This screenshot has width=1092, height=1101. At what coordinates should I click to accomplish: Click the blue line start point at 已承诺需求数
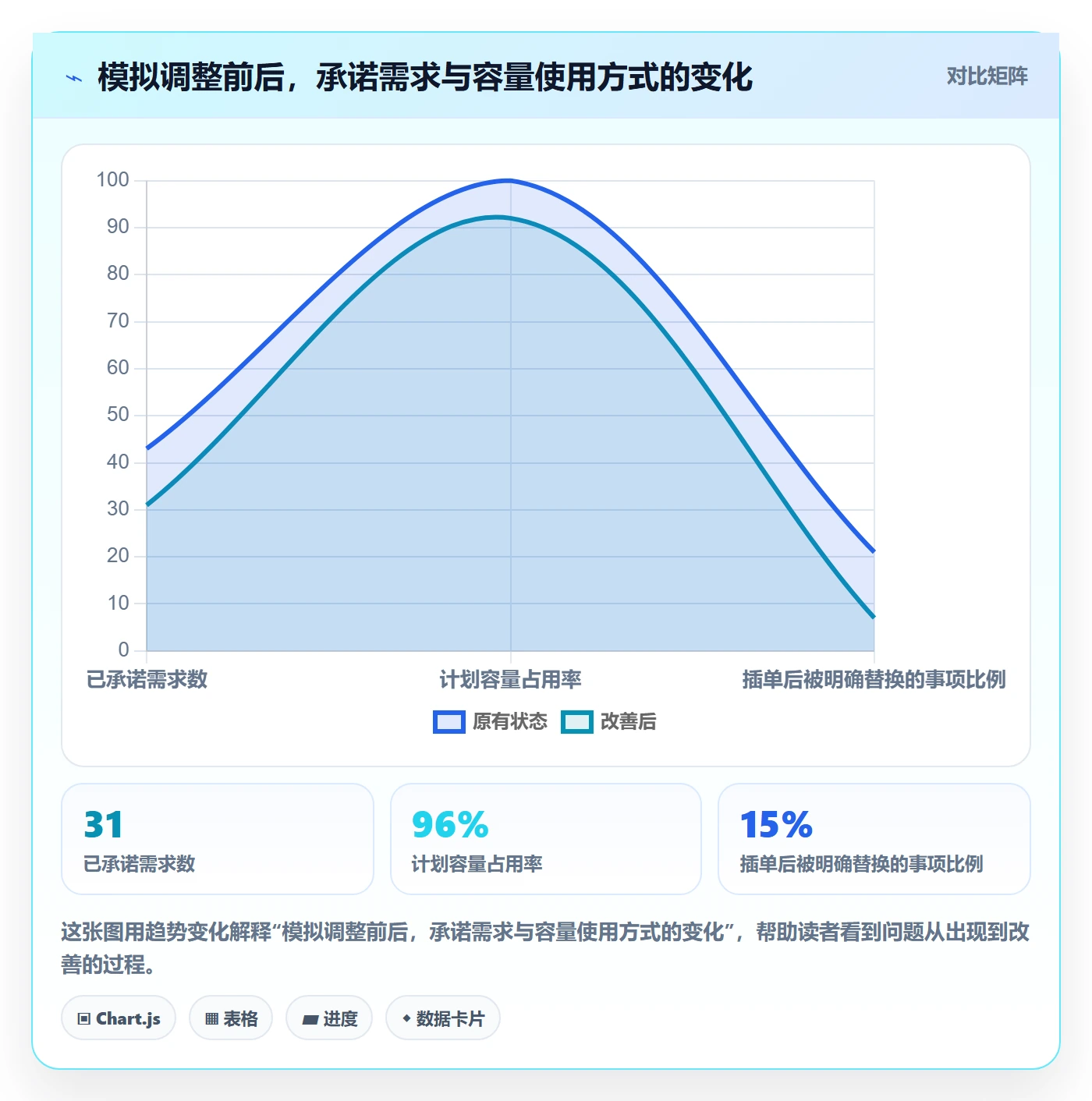147,448
